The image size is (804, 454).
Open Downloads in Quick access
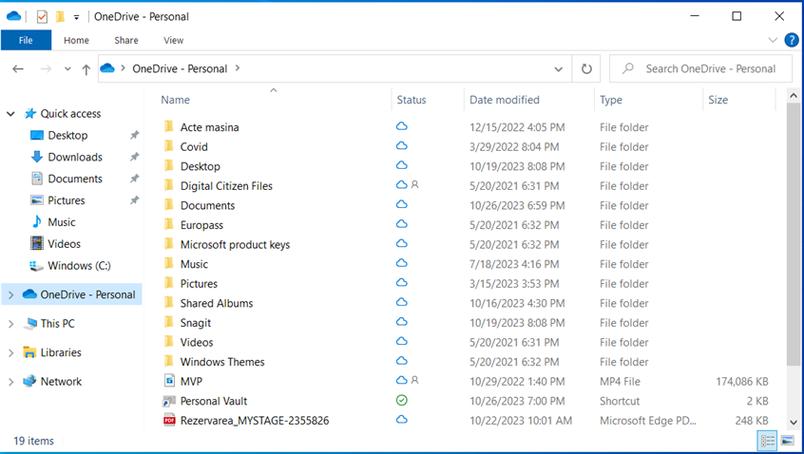click(x=75, y=157)
